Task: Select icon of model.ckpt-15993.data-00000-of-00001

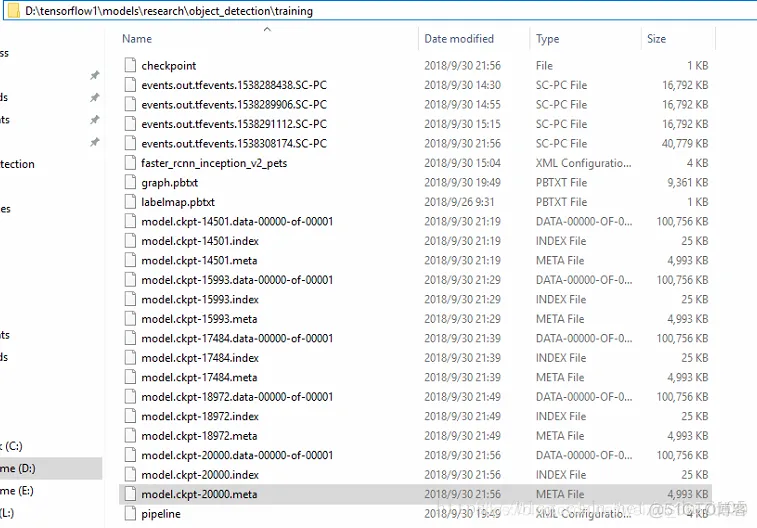Action: 130,279
